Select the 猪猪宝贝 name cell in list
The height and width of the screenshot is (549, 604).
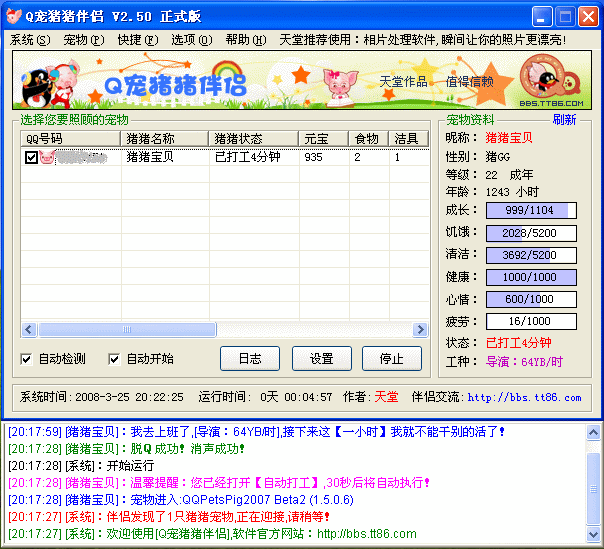click(x=150, y=157)
